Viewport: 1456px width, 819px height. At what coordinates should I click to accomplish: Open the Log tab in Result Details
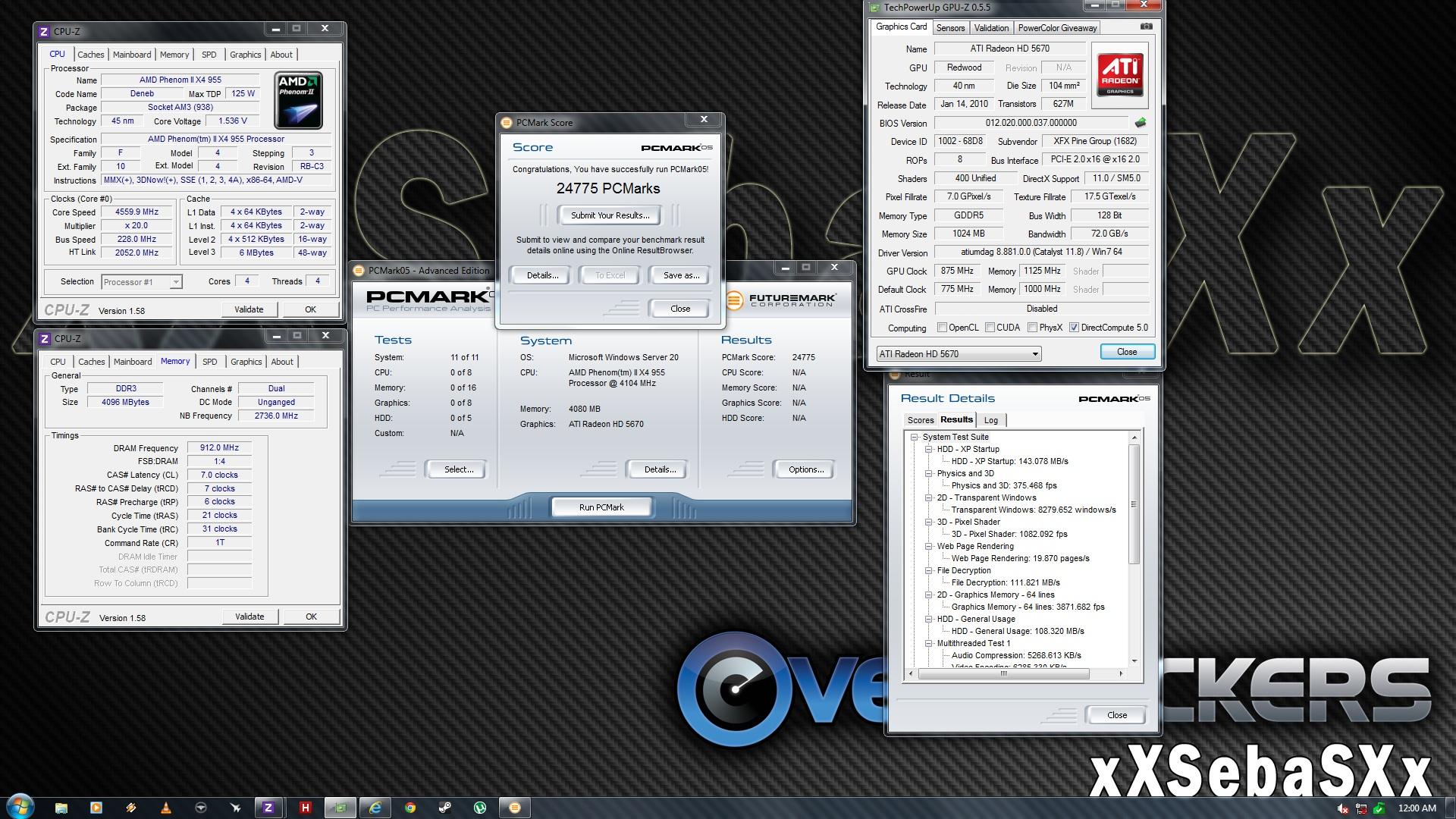(991, 420)
